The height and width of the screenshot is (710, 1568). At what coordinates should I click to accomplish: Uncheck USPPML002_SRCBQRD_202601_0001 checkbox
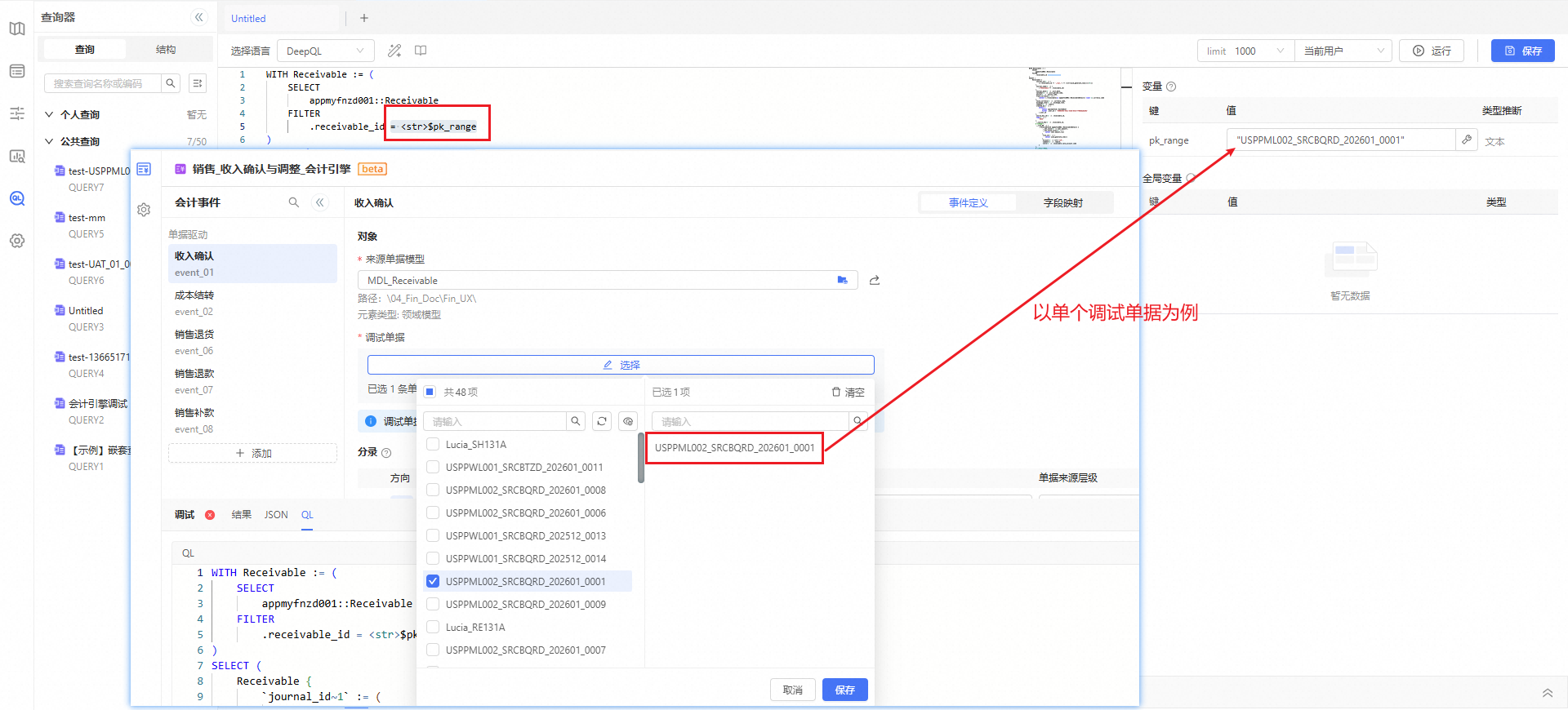[433, 582]
